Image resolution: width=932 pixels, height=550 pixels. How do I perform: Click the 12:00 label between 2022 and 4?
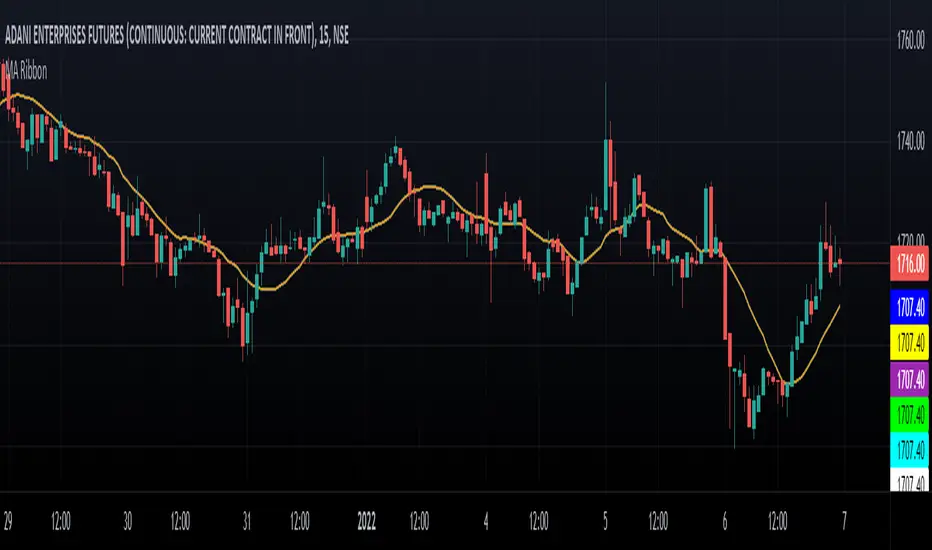pos(419,521)
